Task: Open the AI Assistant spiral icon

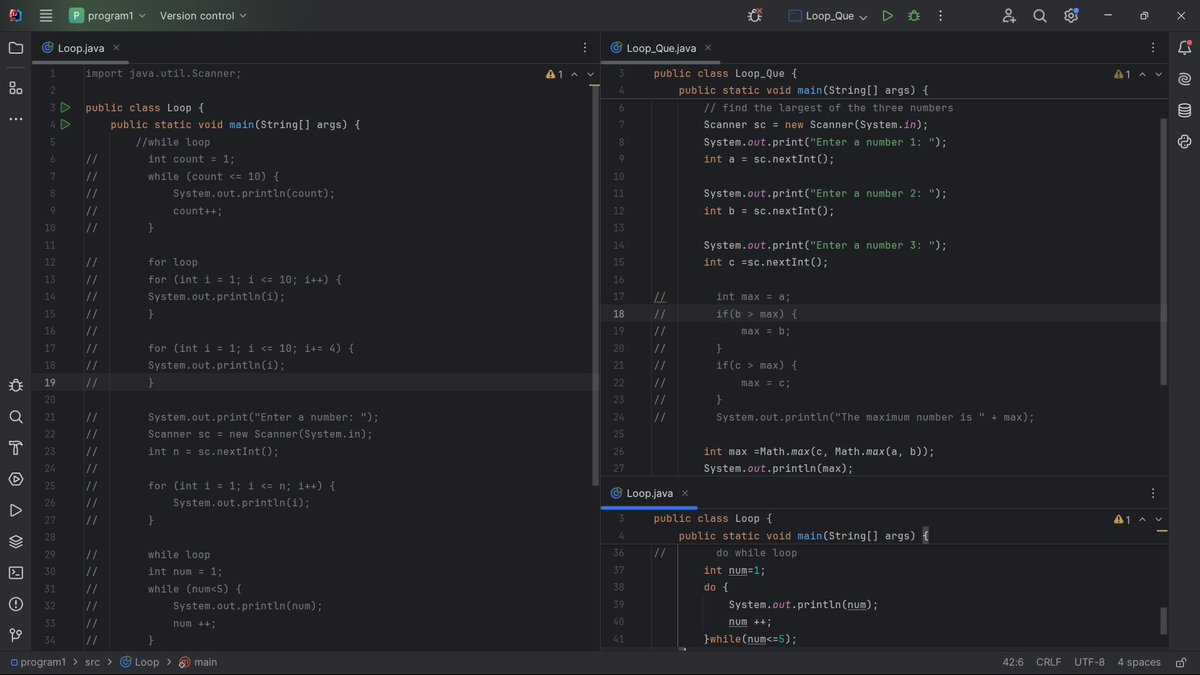Action: tap(1185, 79)
